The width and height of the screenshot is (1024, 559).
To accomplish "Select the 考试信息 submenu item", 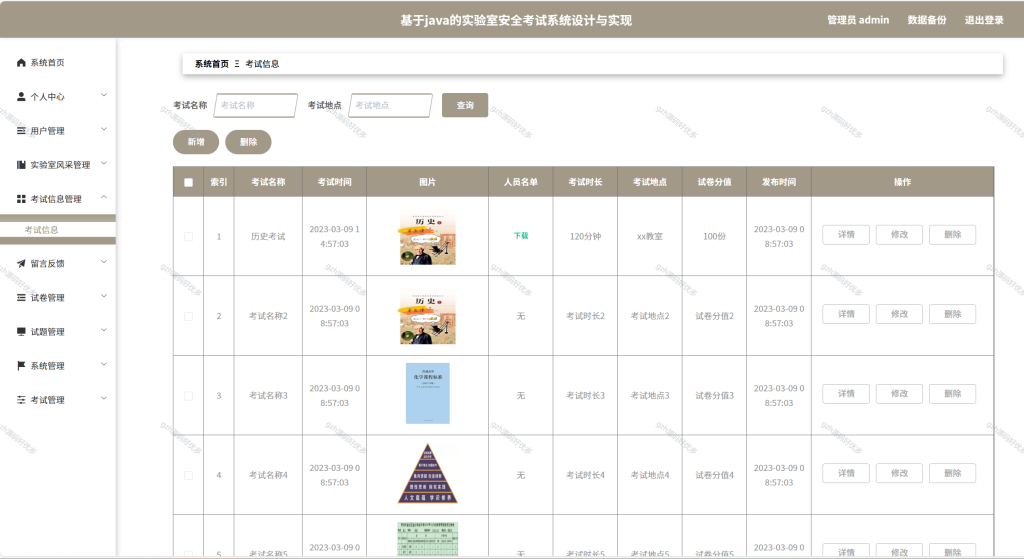I will 58,230.
